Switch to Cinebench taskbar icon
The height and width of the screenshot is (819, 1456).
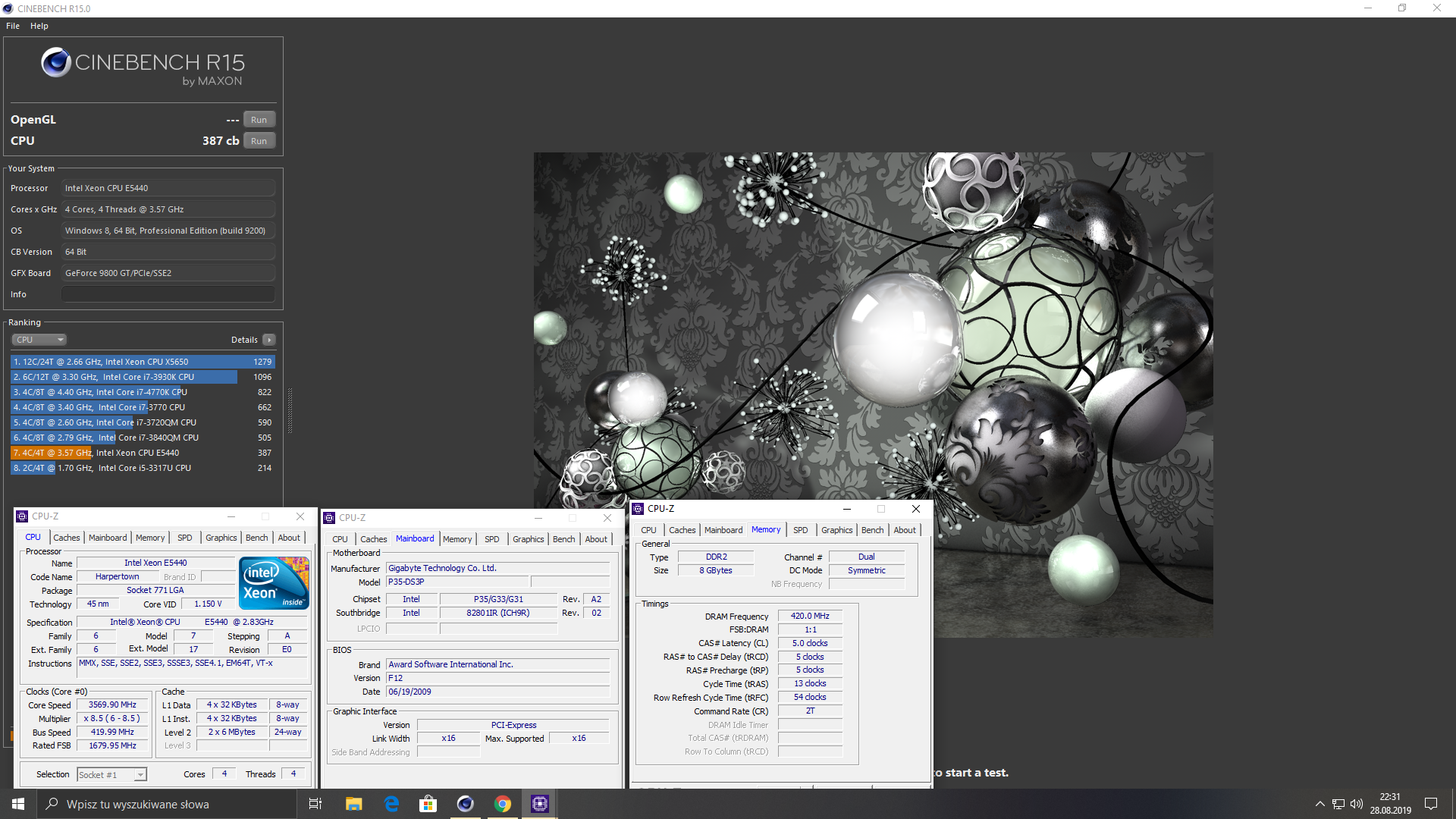click(466, 804)
